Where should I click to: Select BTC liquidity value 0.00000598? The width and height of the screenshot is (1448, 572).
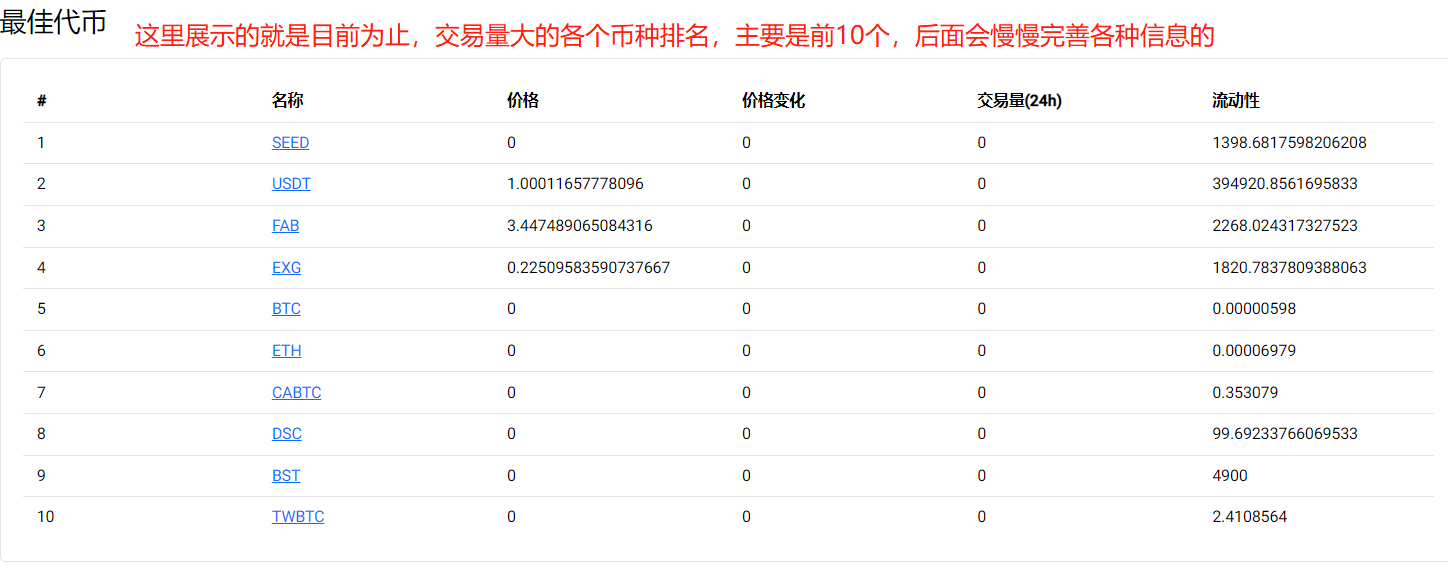[1254, 309]
